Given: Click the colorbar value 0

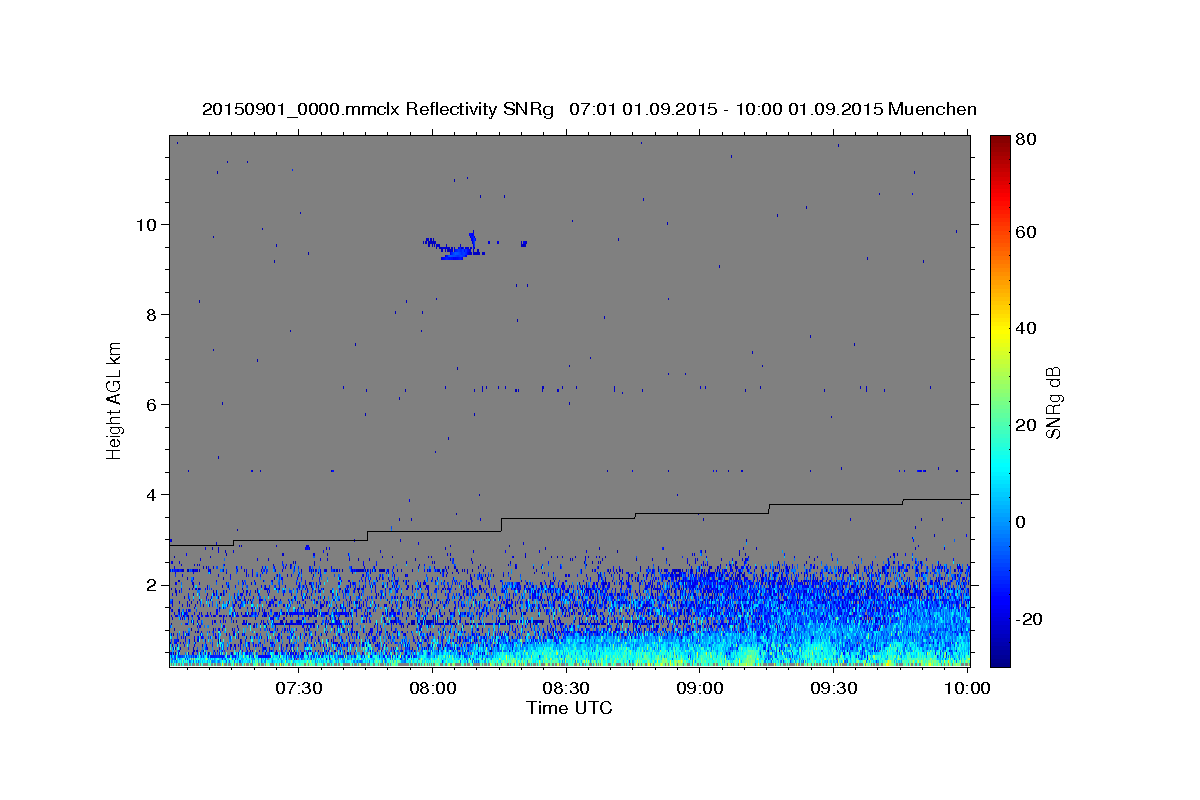Looking at the screenshot, I should pyautogui.click(x=1020, y=522).
